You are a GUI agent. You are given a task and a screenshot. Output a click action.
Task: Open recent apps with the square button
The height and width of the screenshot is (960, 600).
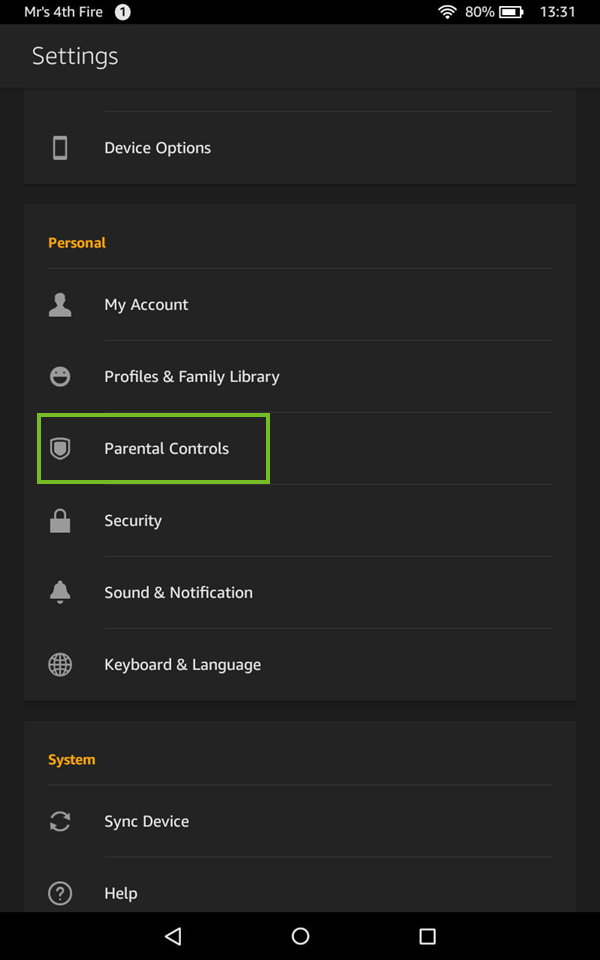[x=427, y=936]
